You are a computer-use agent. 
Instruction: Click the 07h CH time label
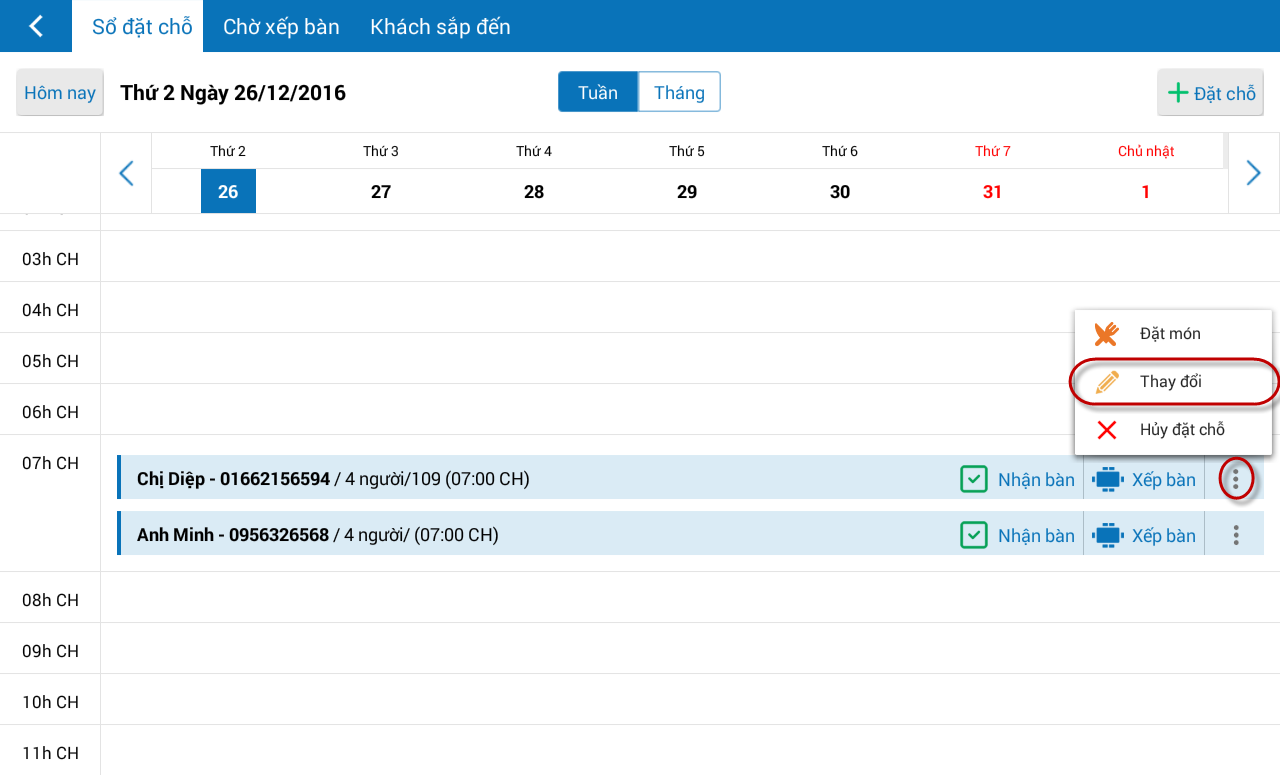point(50,463)
